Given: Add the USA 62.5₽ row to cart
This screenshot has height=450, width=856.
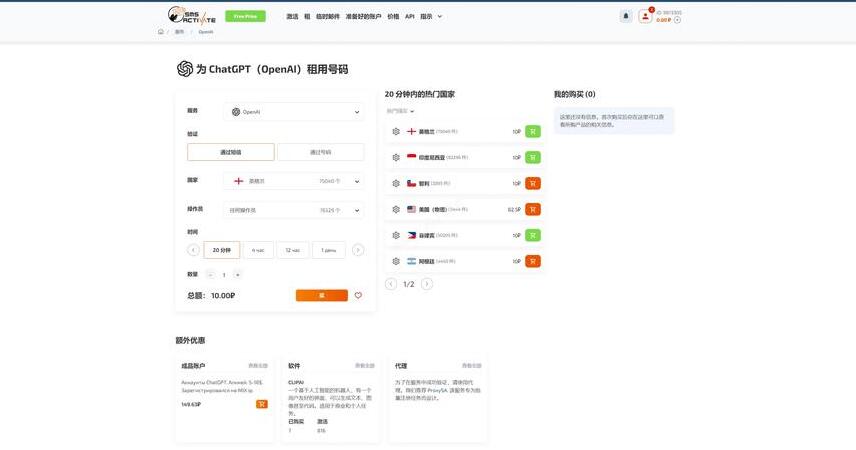Looking at the screenshot, I should click(x=533, y=209).
